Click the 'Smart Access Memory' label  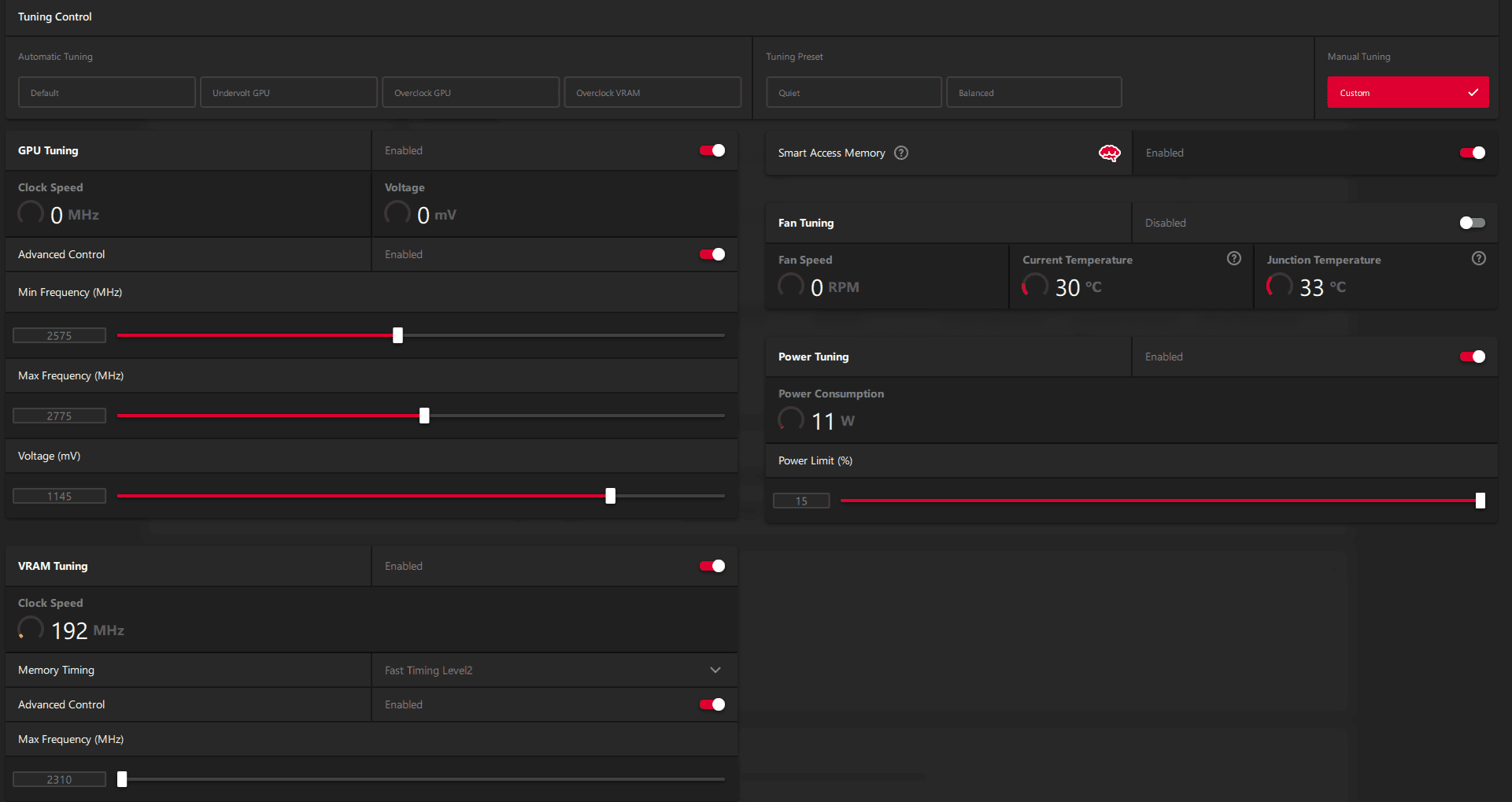tap(832, 153)
